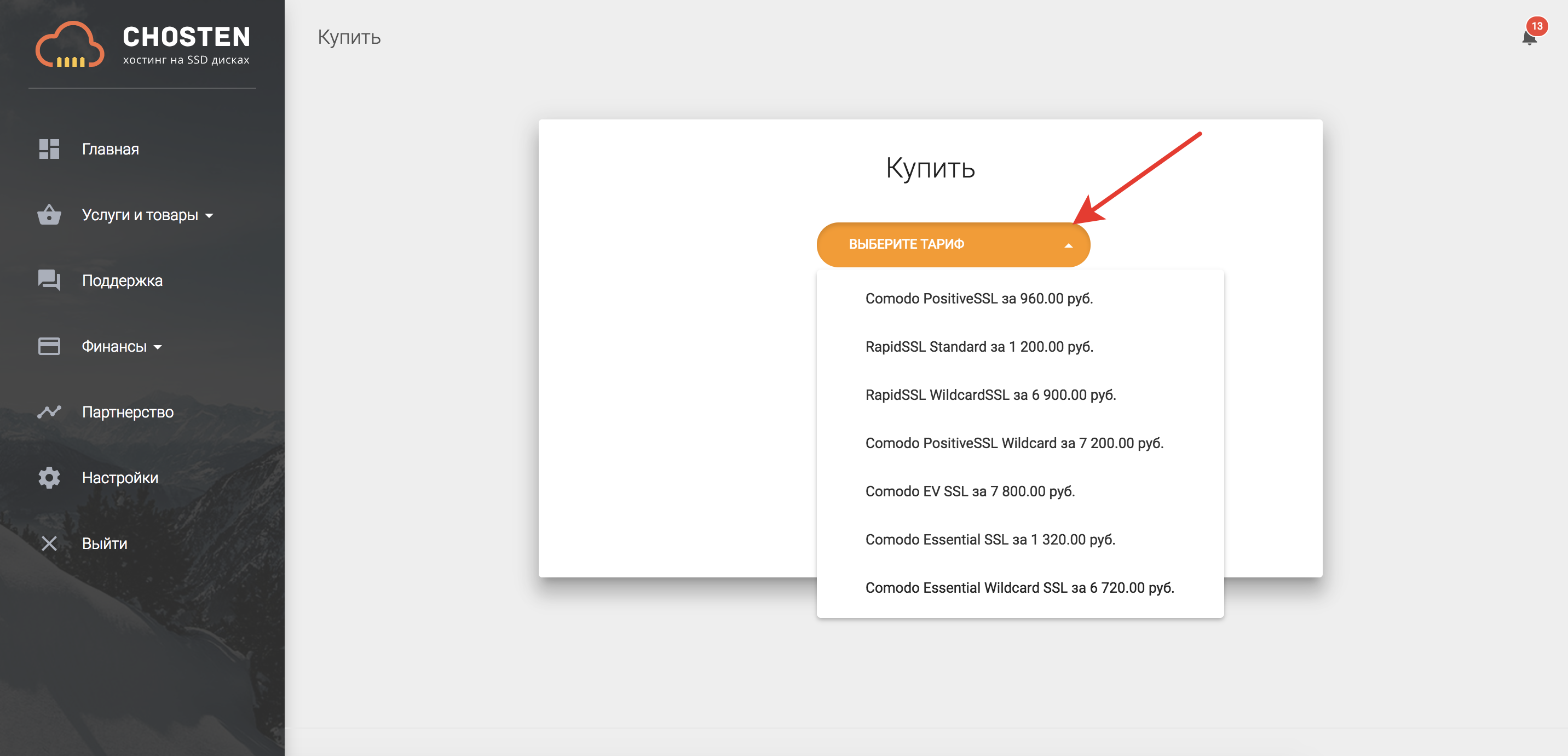1568x756 pixels.
Task: Pick Comodo Essential Wildcard SSL за 6 720.00
Action: (1020, 587)
